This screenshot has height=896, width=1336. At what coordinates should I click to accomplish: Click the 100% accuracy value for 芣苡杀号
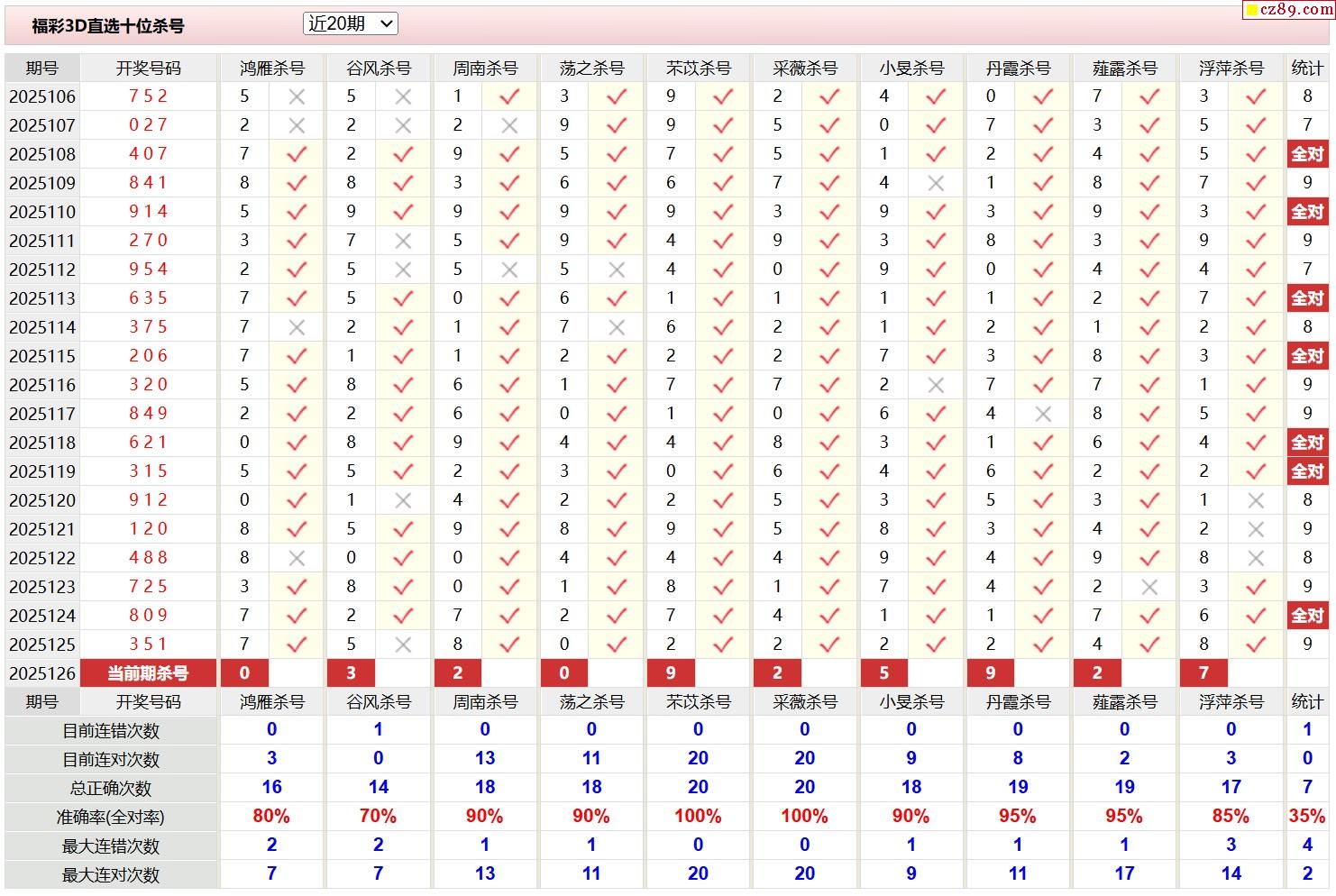[698, 817]
